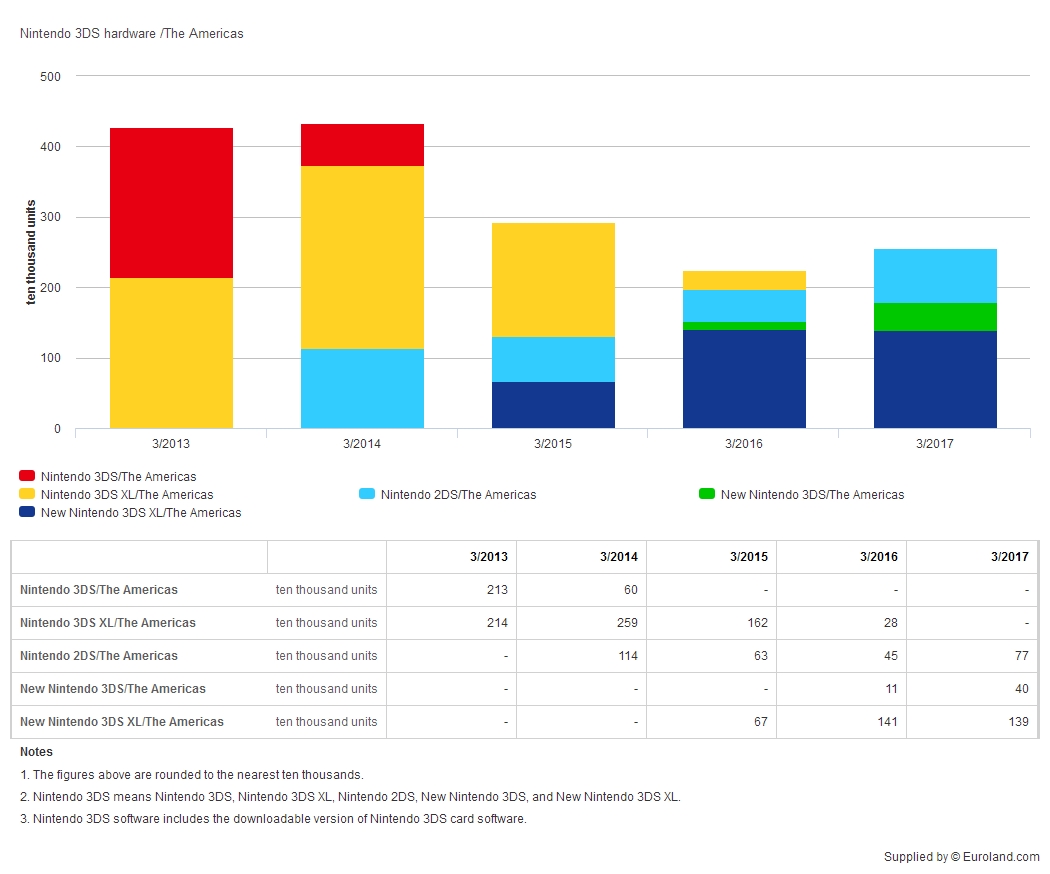Click the table cell with value 40

[x=972, y=688]
